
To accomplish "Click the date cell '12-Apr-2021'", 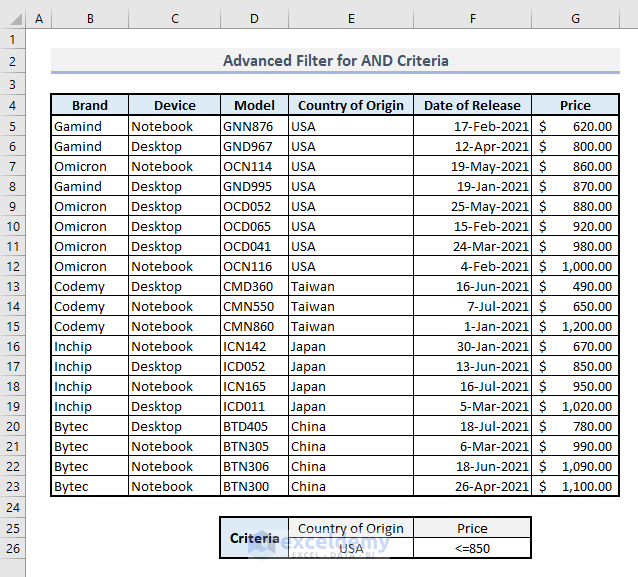I will point(472,146).
